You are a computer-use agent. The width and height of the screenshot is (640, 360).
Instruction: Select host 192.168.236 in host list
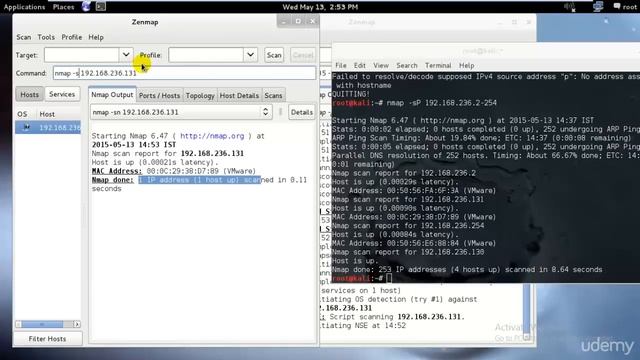coord(48,127)
